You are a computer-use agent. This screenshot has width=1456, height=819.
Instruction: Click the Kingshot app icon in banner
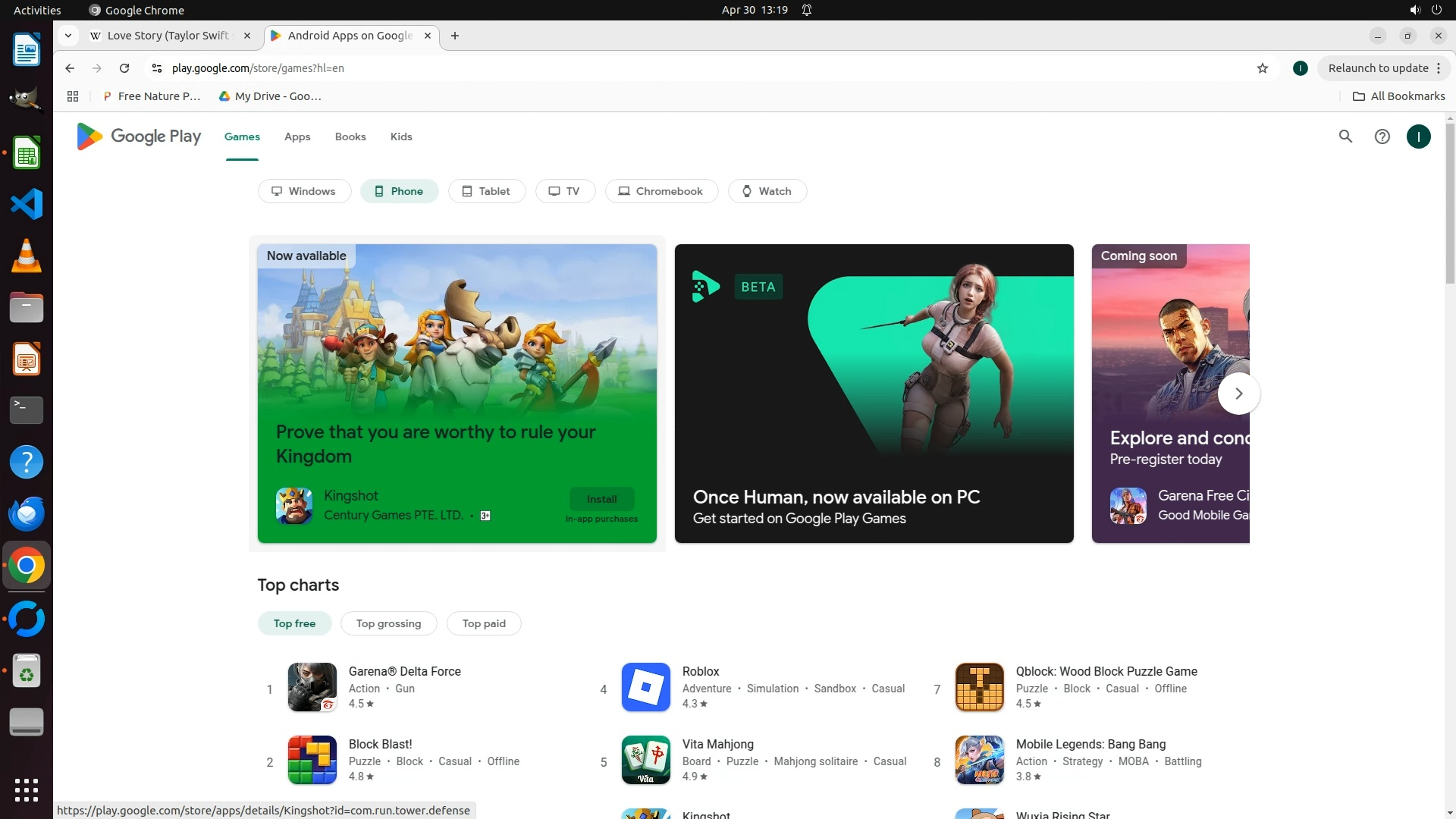[294, 506]
